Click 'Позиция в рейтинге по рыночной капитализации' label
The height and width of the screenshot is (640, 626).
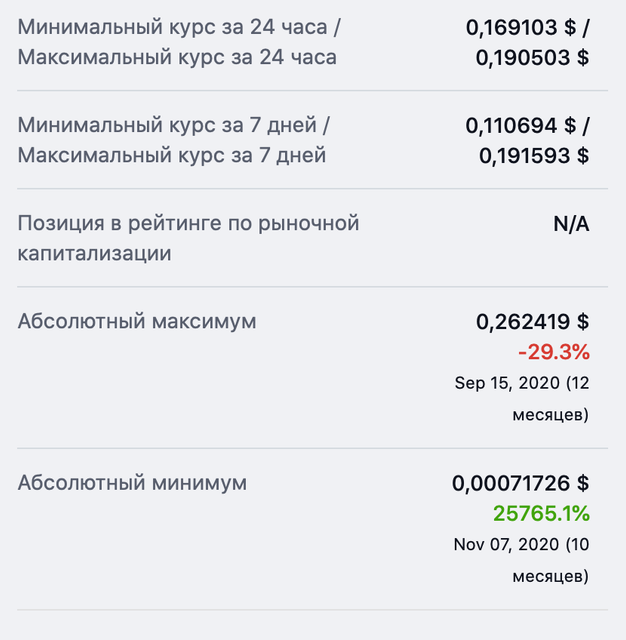tap(188, 238)
